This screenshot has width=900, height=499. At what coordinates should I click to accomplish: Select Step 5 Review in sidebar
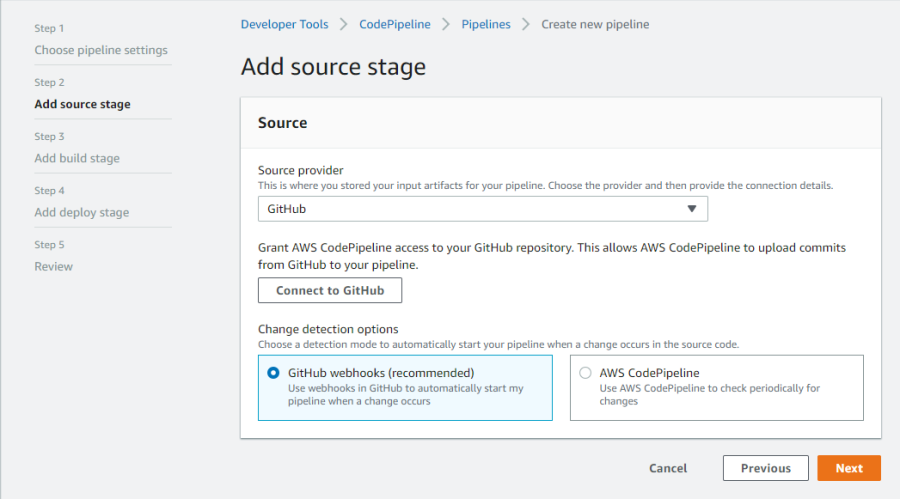53,266
